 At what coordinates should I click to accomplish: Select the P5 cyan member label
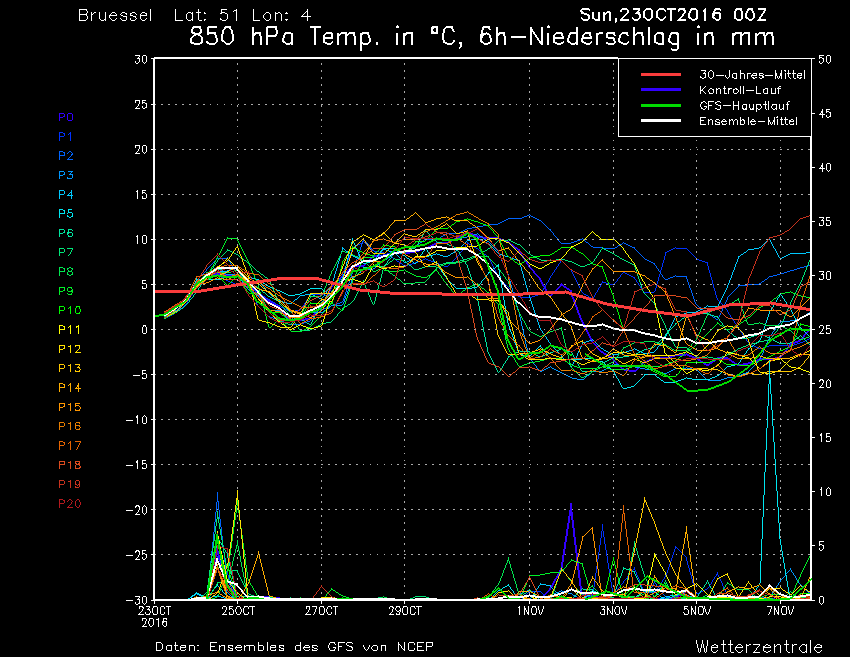point(66,214)
